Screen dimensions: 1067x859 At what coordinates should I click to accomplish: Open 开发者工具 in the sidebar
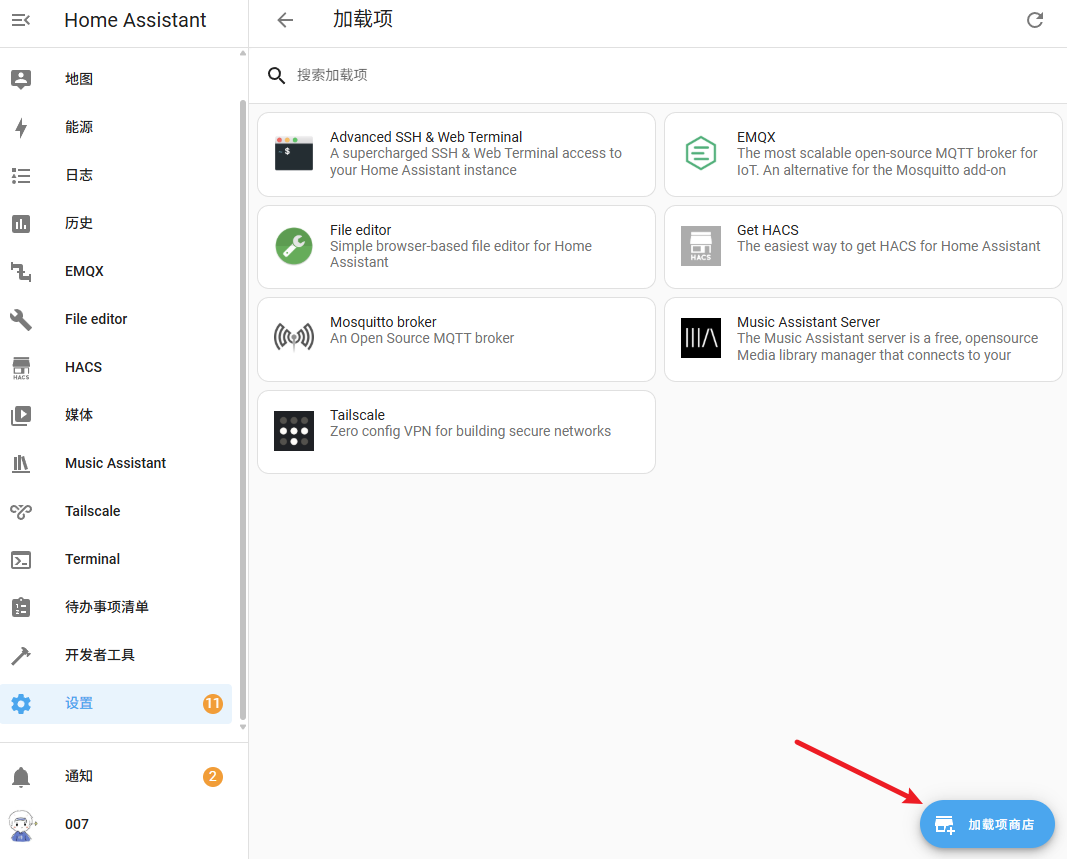(x=100, y=655)
